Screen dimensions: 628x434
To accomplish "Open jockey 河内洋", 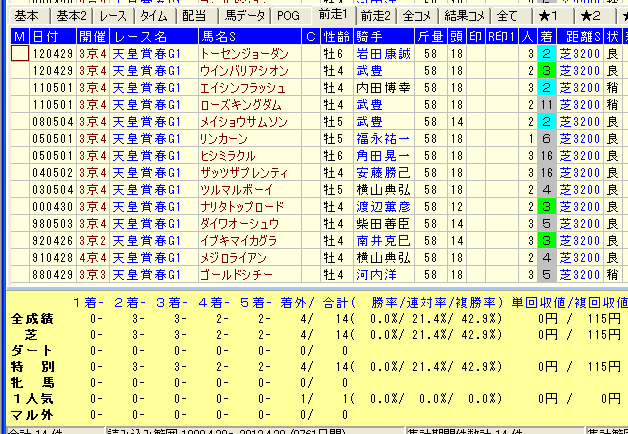I will (376, 275).
